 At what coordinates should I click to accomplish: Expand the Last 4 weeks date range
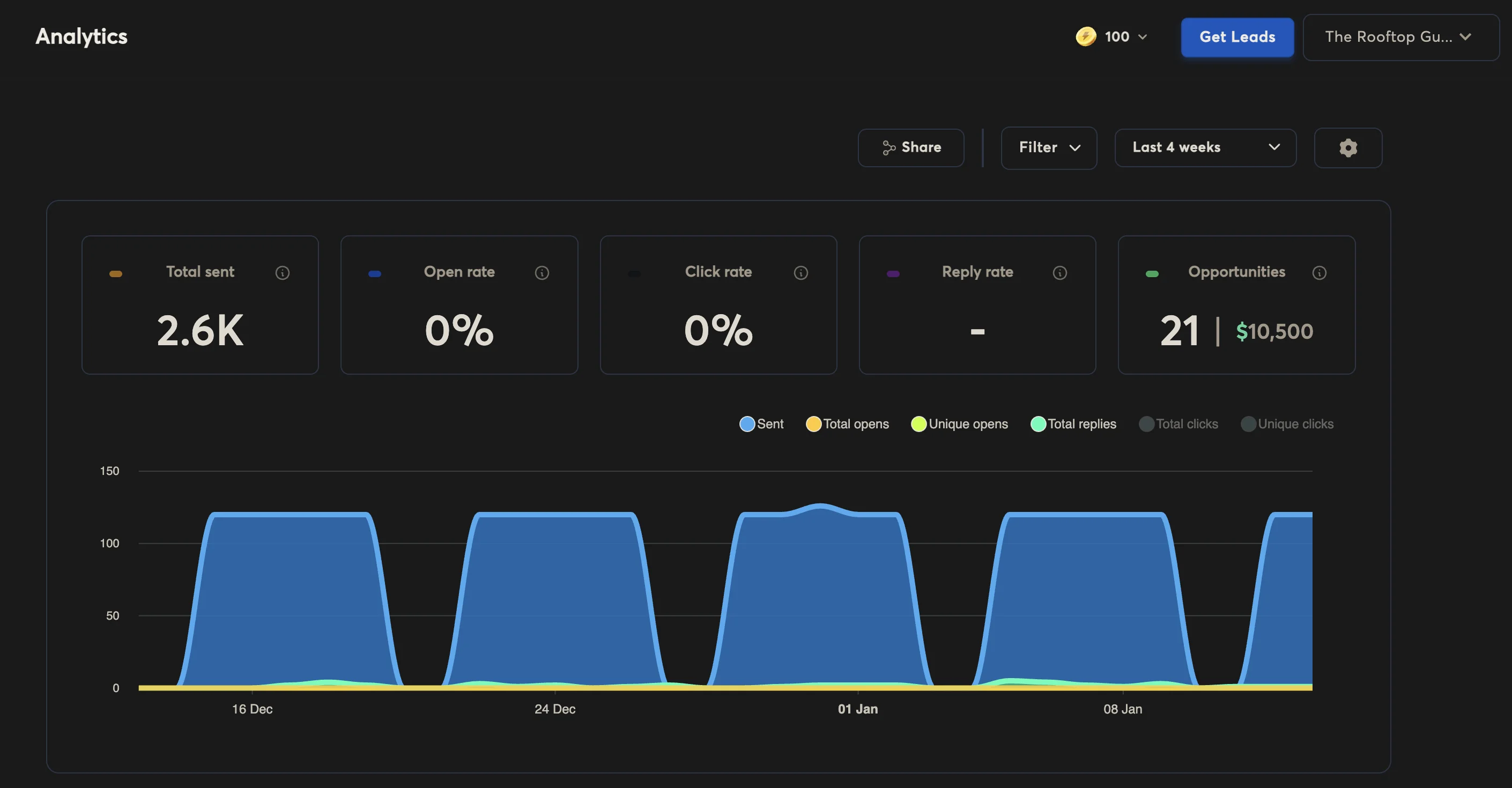pos(1205,147)
